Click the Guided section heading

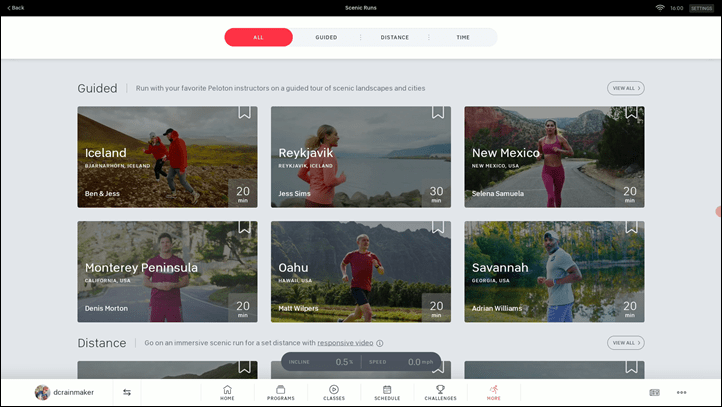[x=97, y=88]
